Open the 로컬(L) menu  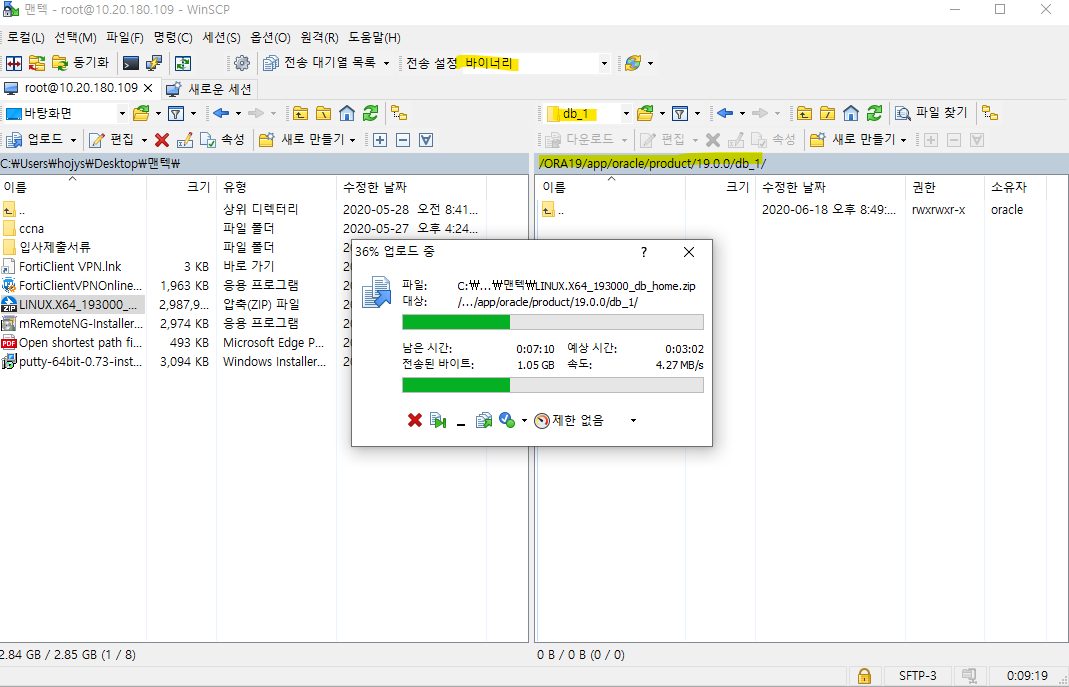click(26, 37)
